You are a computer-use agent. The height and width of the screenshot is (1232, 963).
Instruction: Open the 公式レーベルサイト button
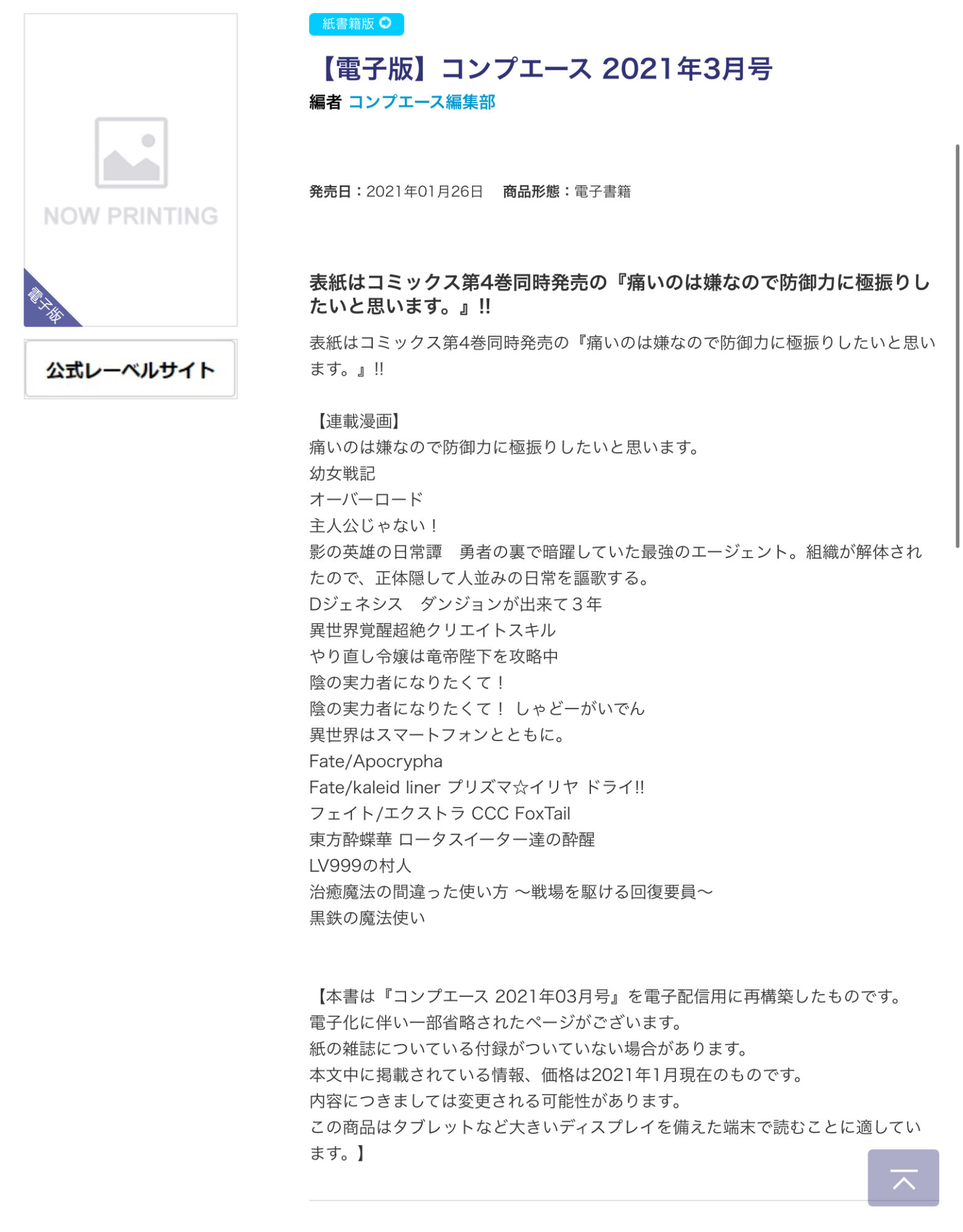click(131, 369)
